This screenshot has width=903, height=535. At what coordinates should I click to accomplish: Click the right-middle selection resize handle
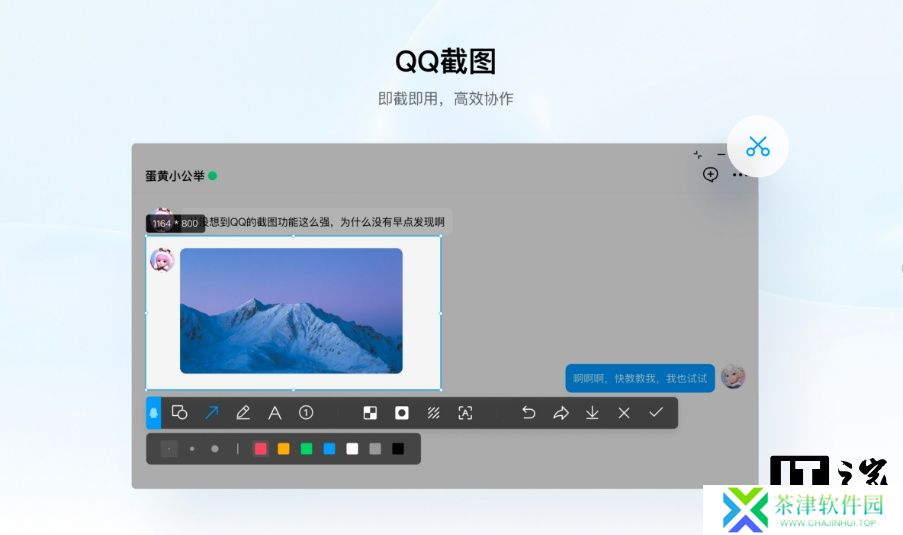[x=441, y=313]
